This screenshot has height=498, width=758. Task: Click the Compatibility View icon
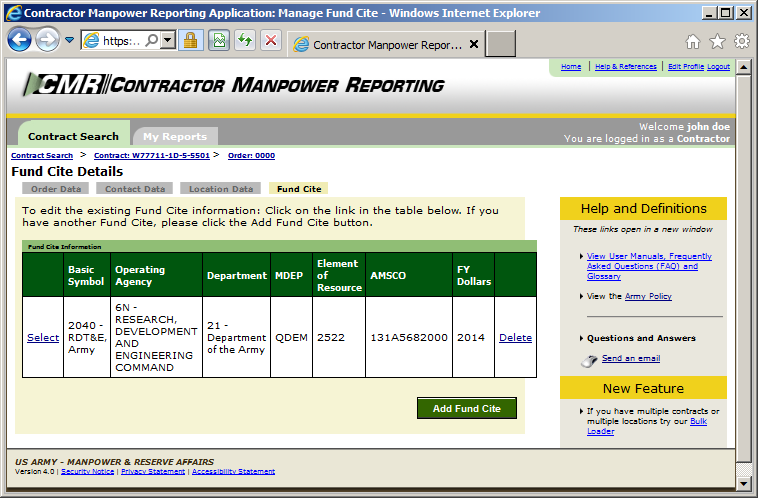pos(218,41)
